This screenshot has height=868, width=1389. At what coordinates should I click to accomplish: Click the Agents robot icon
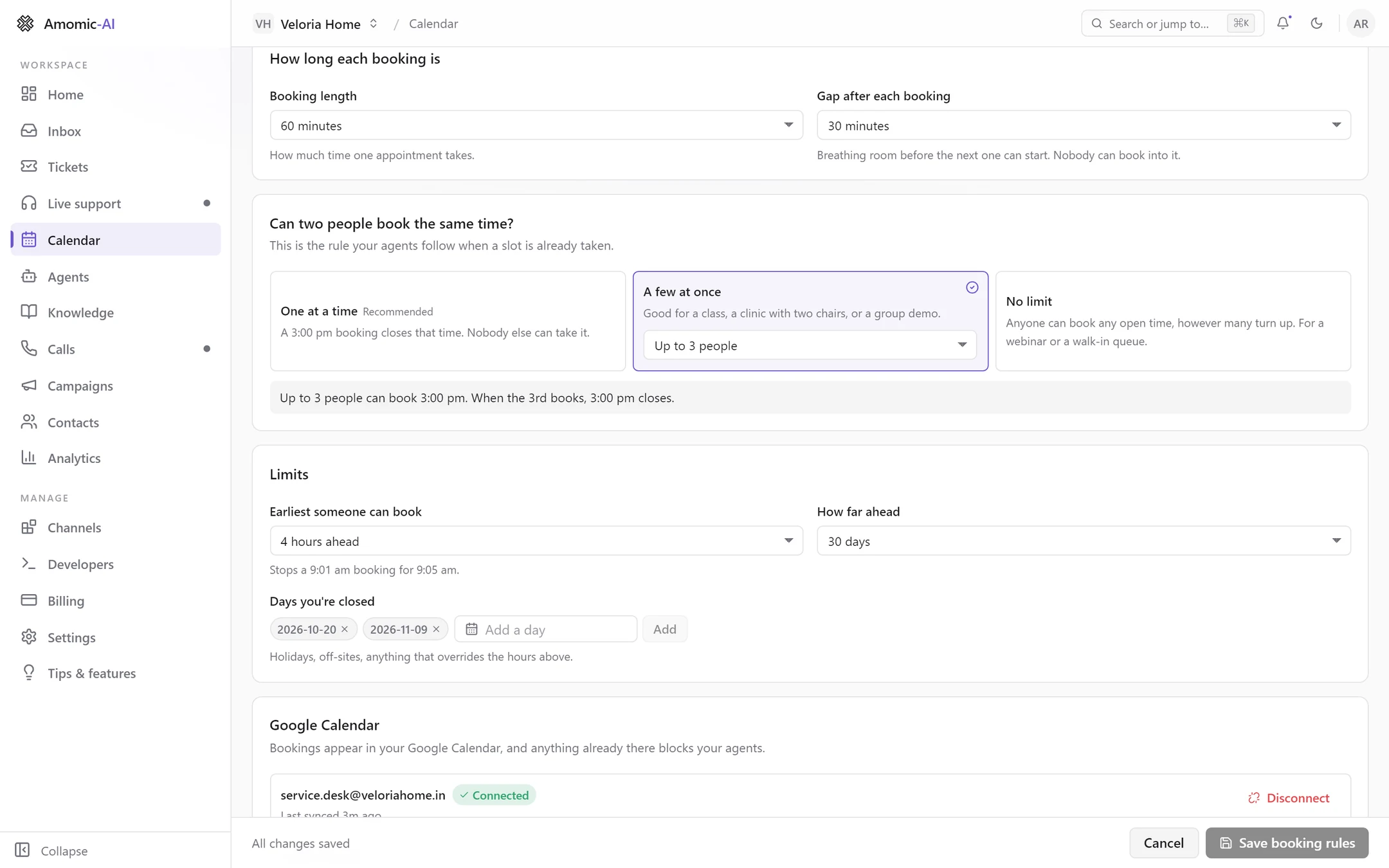[x=29, y=276]
